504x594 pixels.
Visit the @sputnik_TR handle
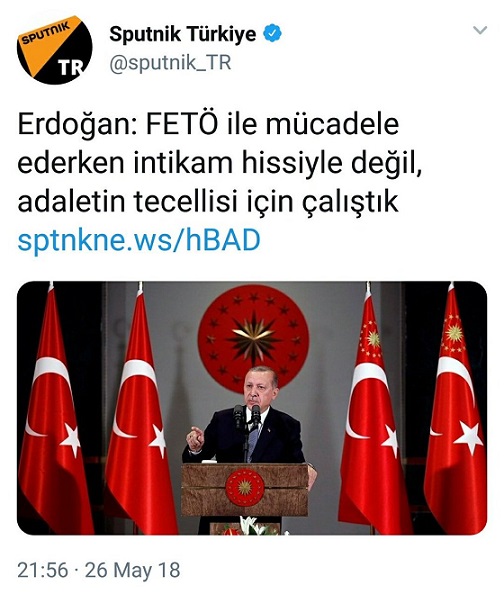[x=170, y=63]
